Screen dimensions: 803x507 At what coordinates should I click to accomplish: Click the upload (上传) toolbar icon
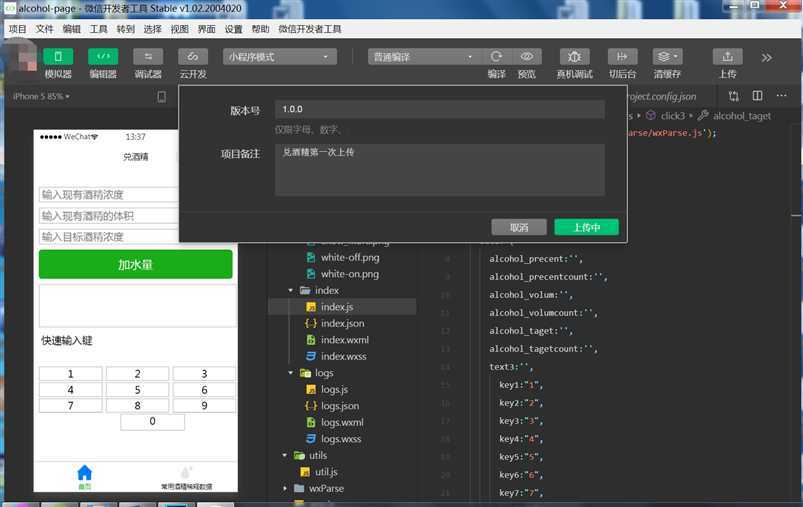coord(727,56)
